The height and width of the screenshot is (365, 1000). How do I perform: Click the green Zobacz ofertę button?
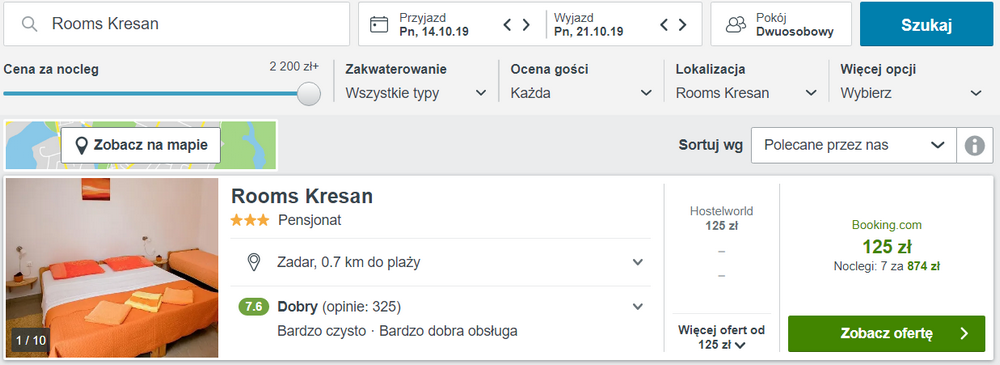pyautogui.click(x=886, y=333)
